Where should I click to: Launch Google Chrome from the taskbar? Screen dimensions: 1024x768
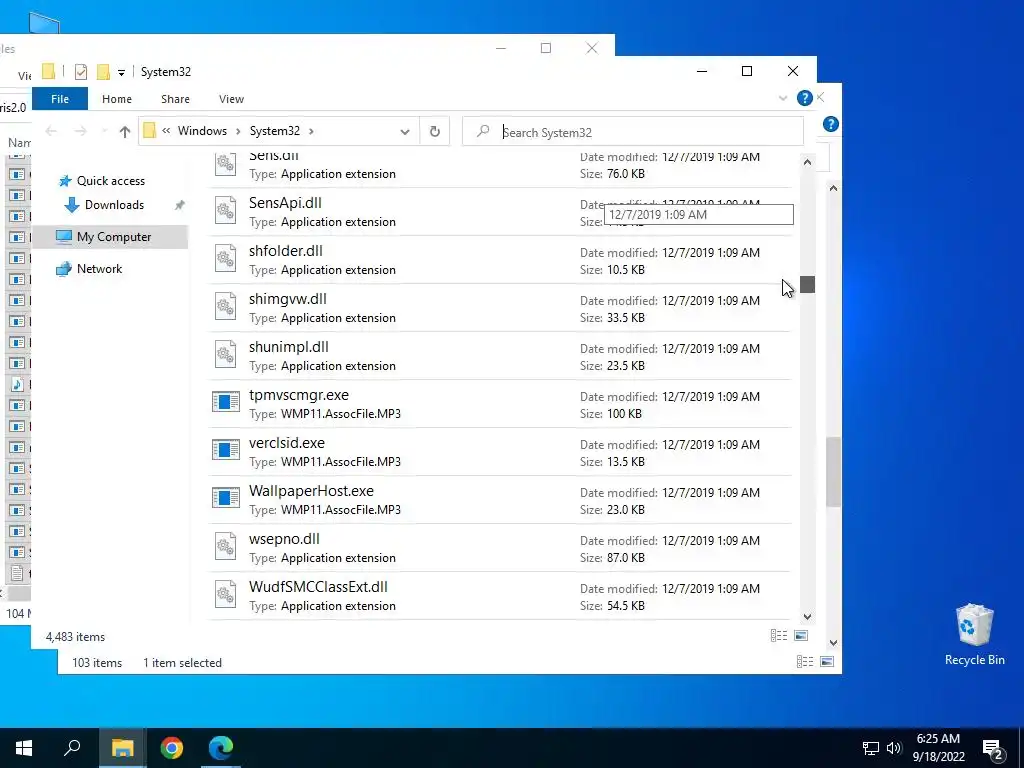coord(172,748)
